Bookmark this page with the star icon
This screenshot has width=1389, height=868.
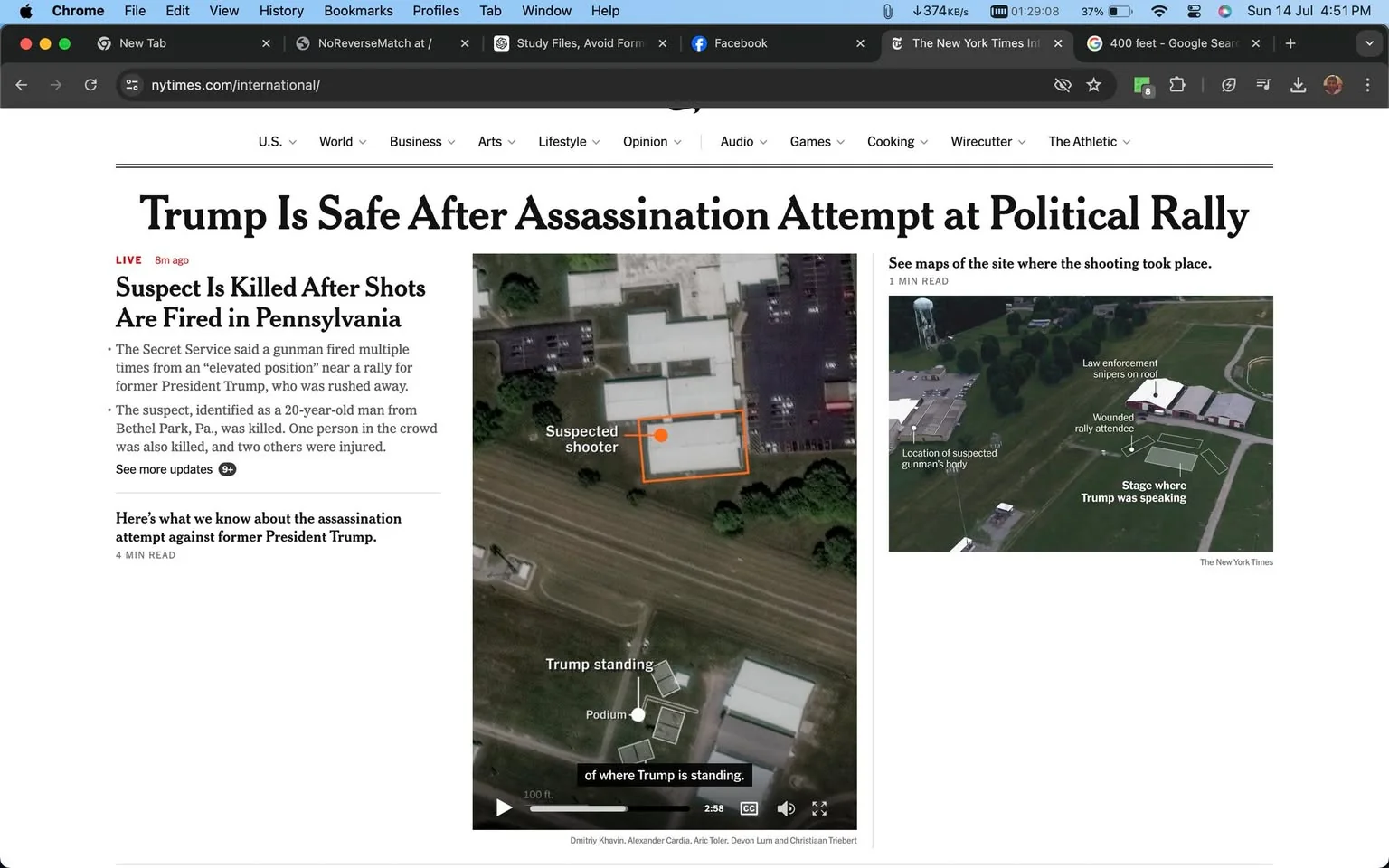pos(1094,85)
